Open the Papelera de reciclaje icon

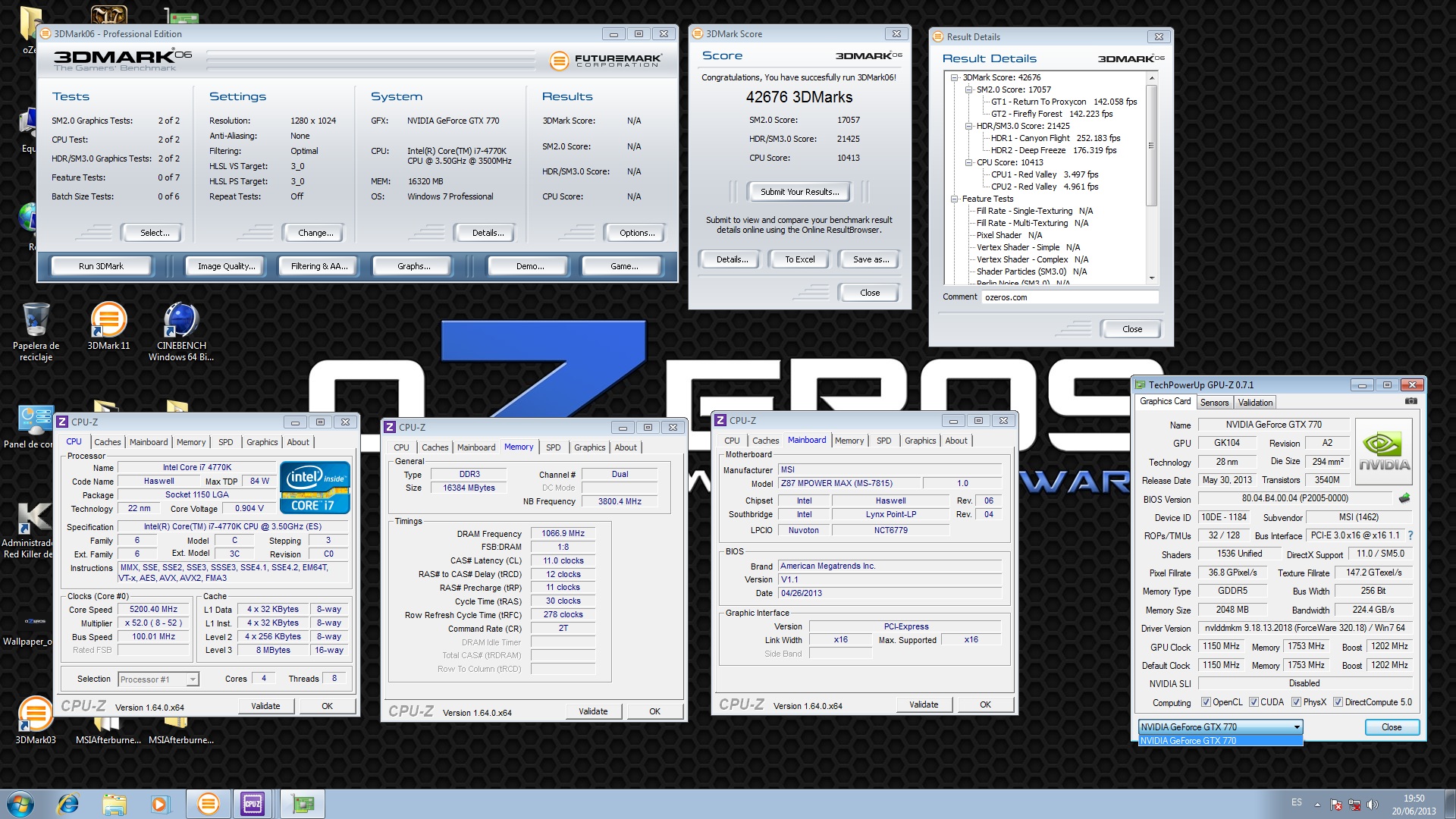pyautogui.click(x=36, y=331)
